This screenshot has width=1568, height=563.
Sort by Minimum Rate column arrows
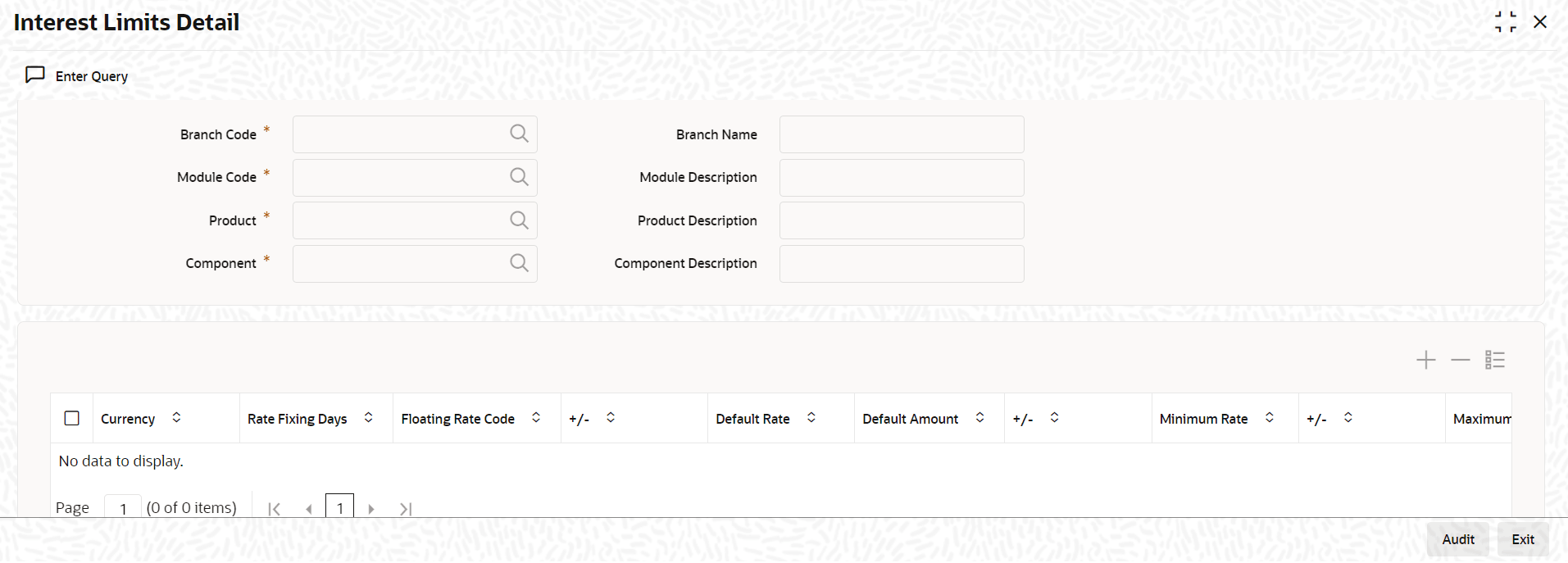(x=1270, y=418)
